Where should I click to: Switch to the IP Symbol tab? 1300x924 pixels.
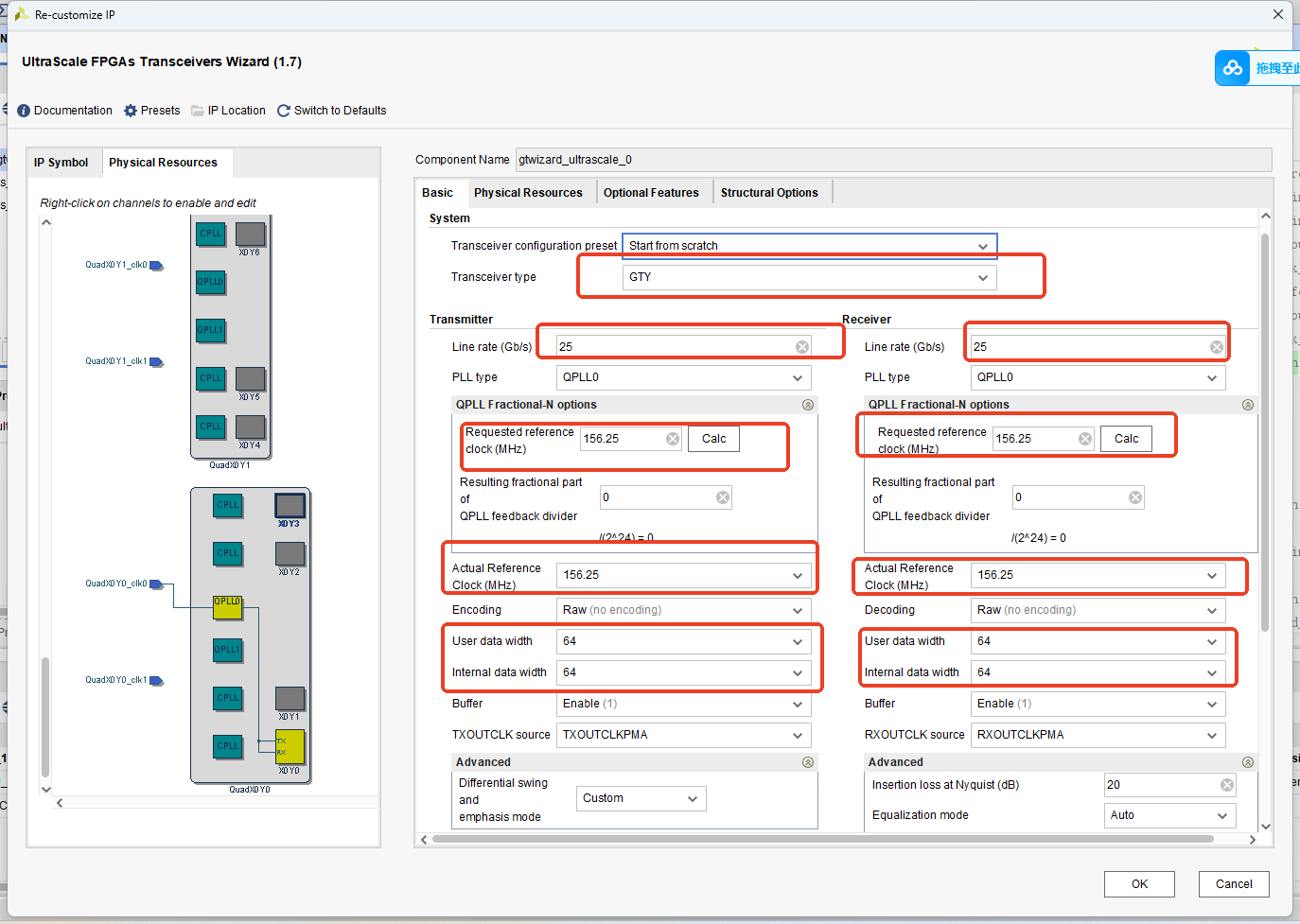(x=61, y=163)
